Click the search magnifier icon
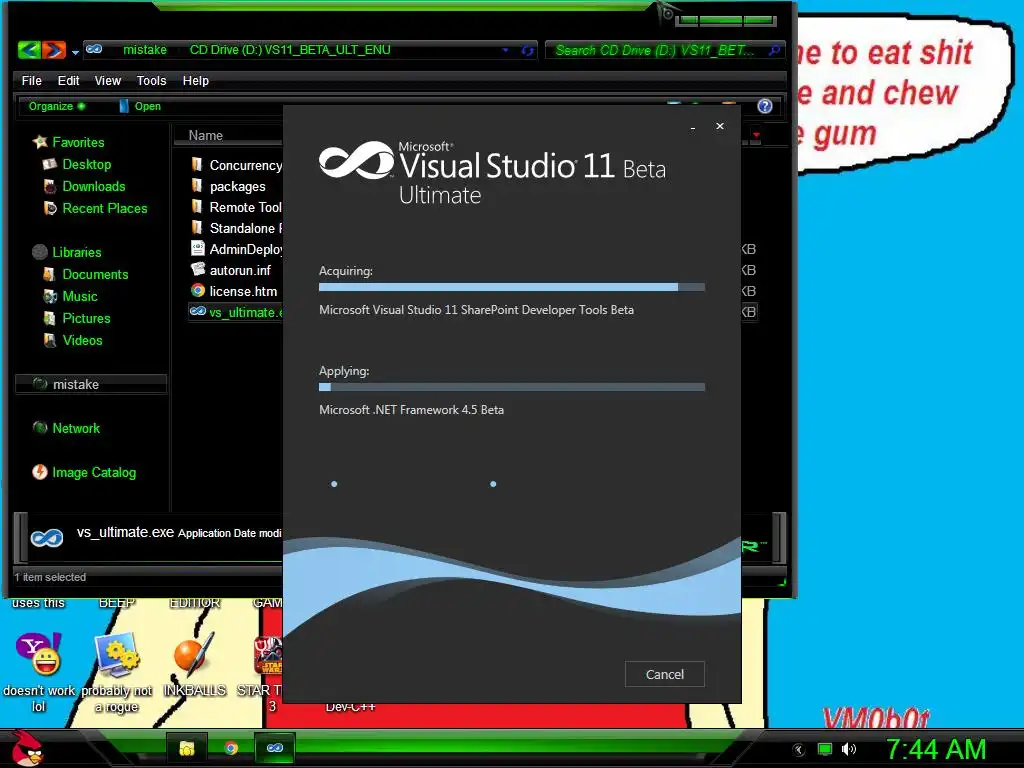This screenshot has height=768, width=1024. 774,50
